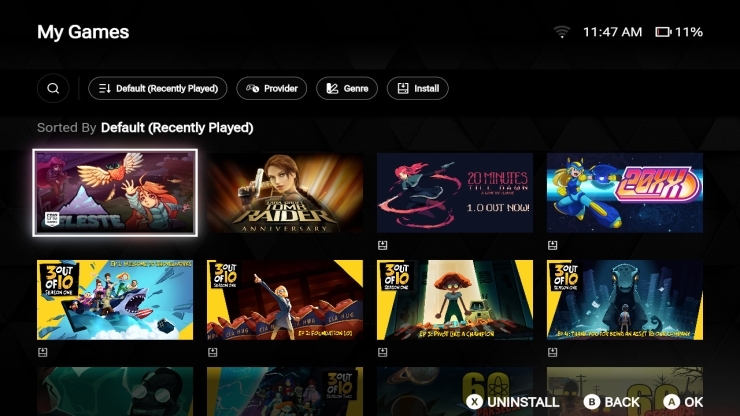The image size is (740, 416).
Task: Check the Wi-Fi status icon
Action: (x=562, y=32)
